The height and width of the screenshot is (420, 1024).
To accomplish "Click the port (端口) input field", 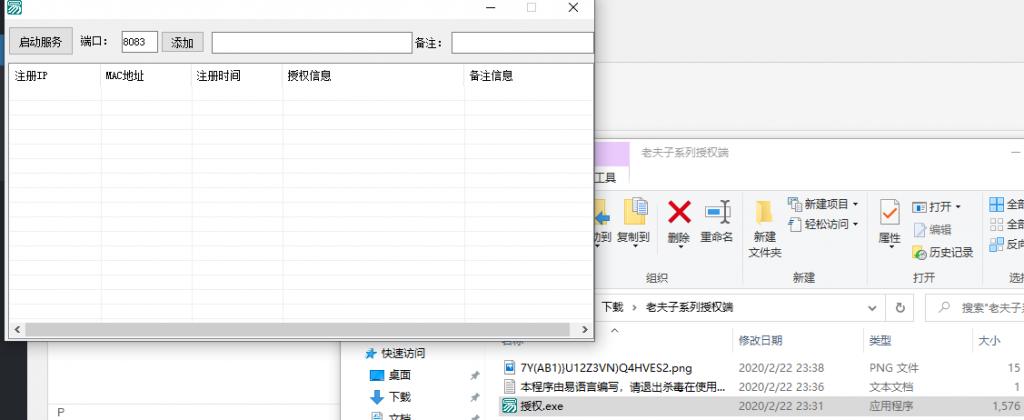I will (139, 42).
